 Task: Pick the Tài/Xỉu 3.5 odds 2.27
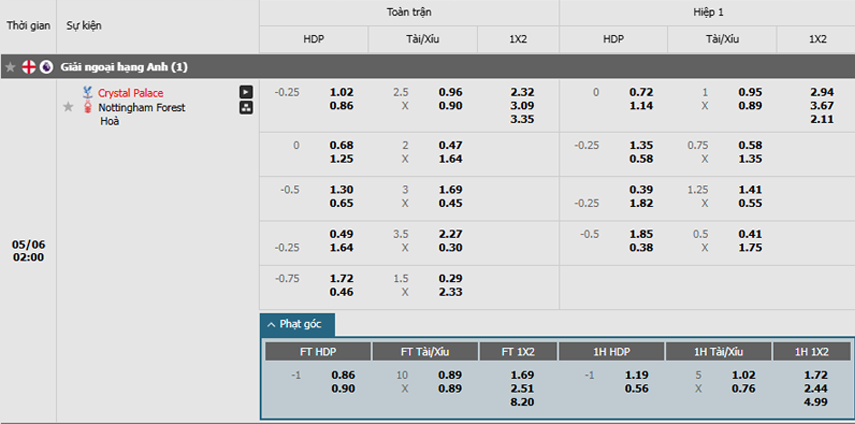(450, 234)
